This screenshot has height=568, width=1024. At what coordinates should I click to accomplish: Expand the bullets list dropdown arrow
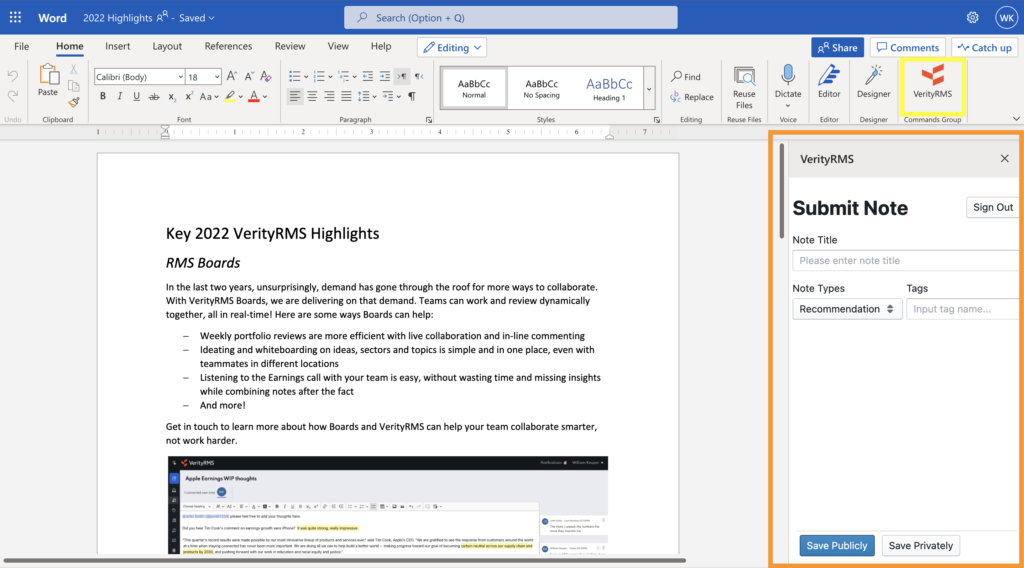tap(306, 77)
